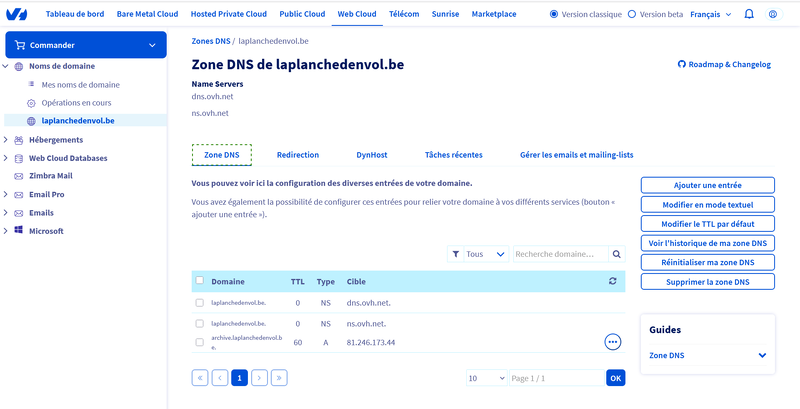Screen dimensions: 800x409
Task: Click the globe icon beside laplanchedenvol.be
Action: coord(31,121)
